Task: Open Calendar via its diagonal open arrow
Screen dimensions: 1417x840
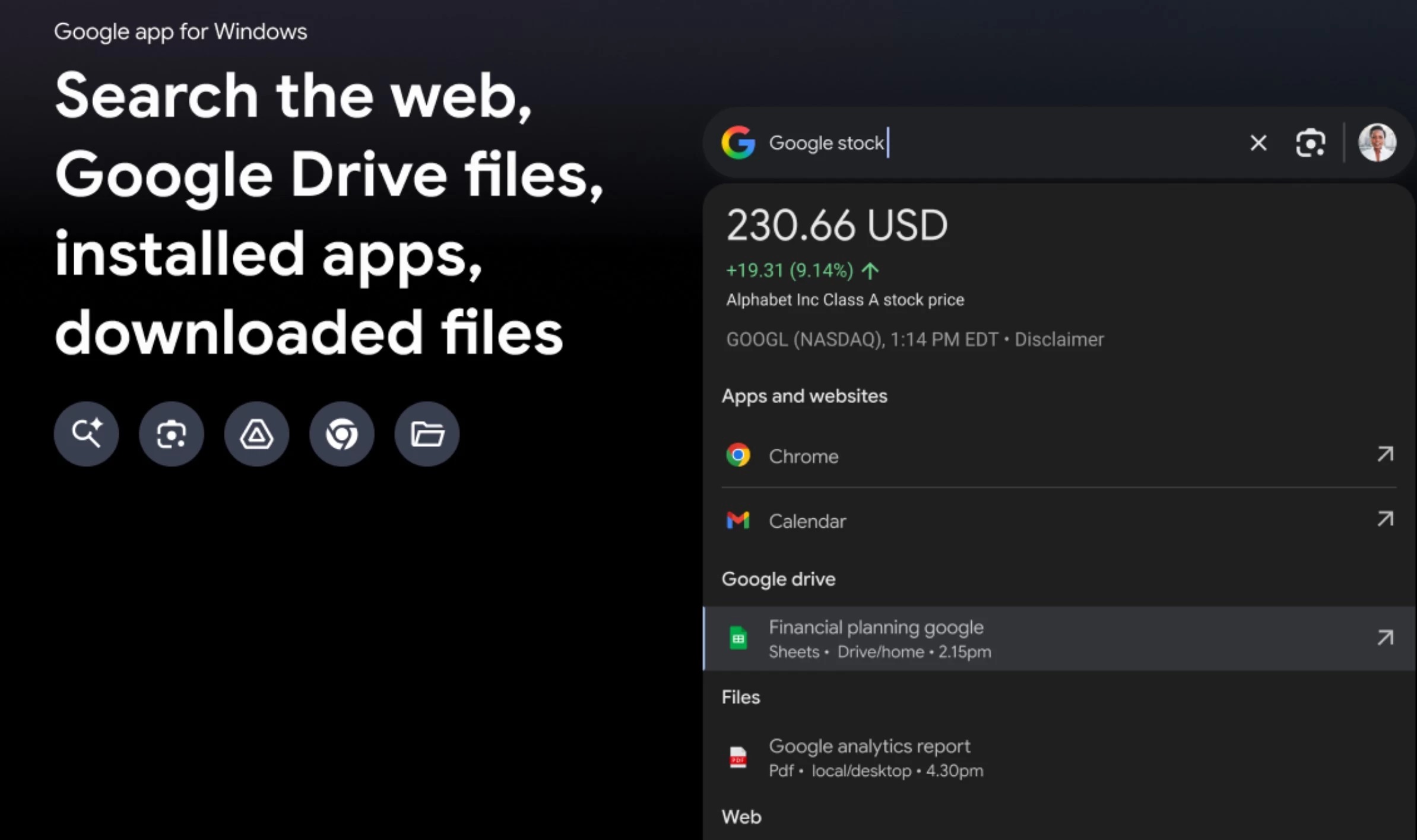Action: click(x=1386, y=519)
